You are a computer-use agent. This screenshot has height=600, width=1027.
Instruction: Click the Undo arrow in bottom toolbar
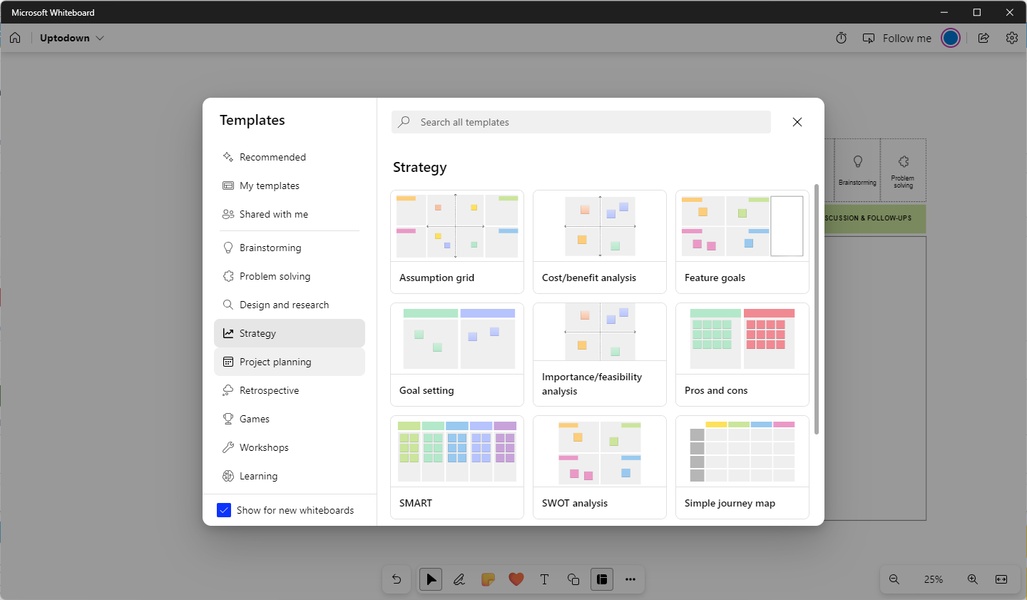click(397, 579)
